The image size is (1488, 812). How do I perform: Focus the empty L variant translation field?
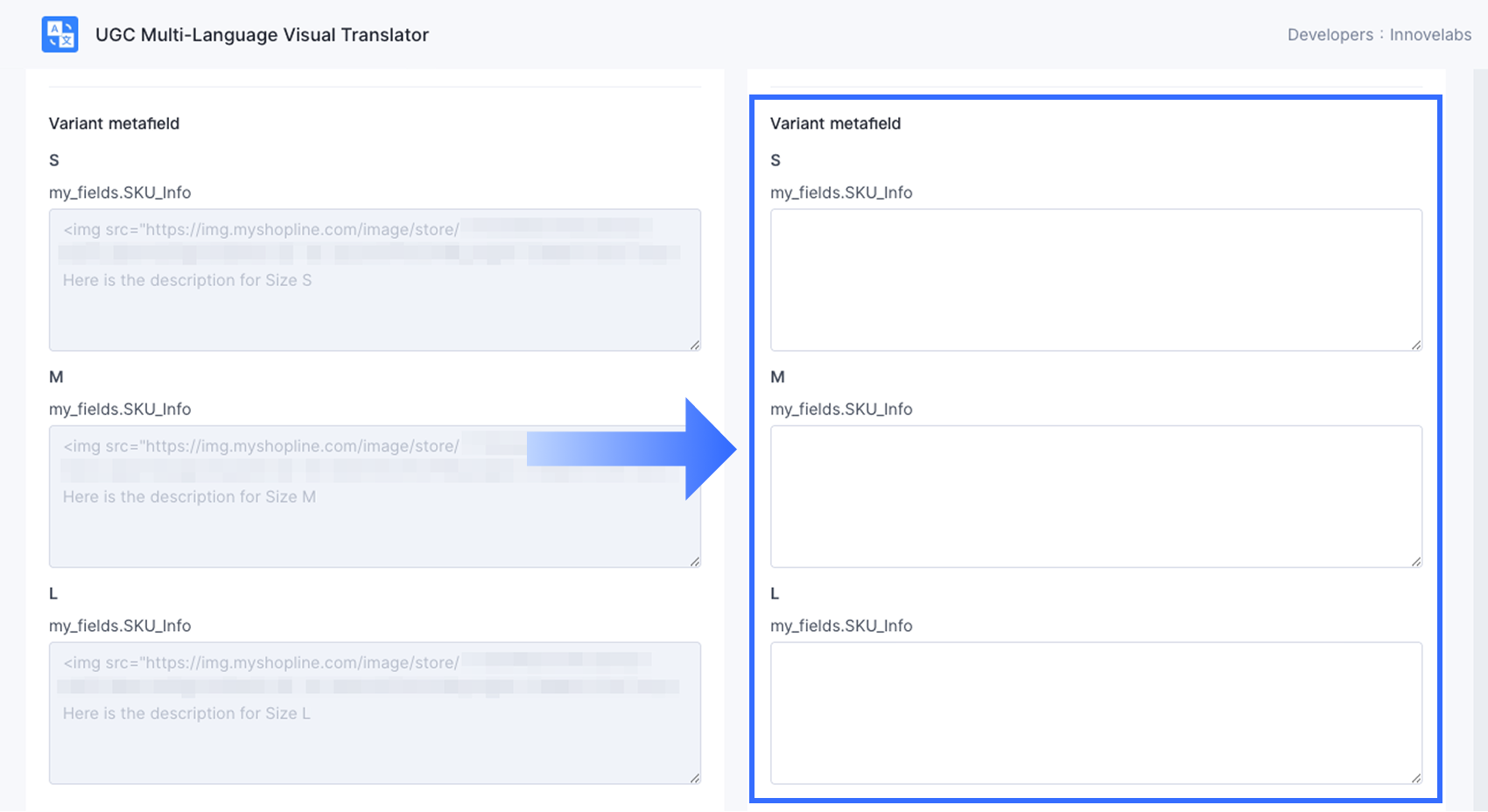[x=1096, y=713]
